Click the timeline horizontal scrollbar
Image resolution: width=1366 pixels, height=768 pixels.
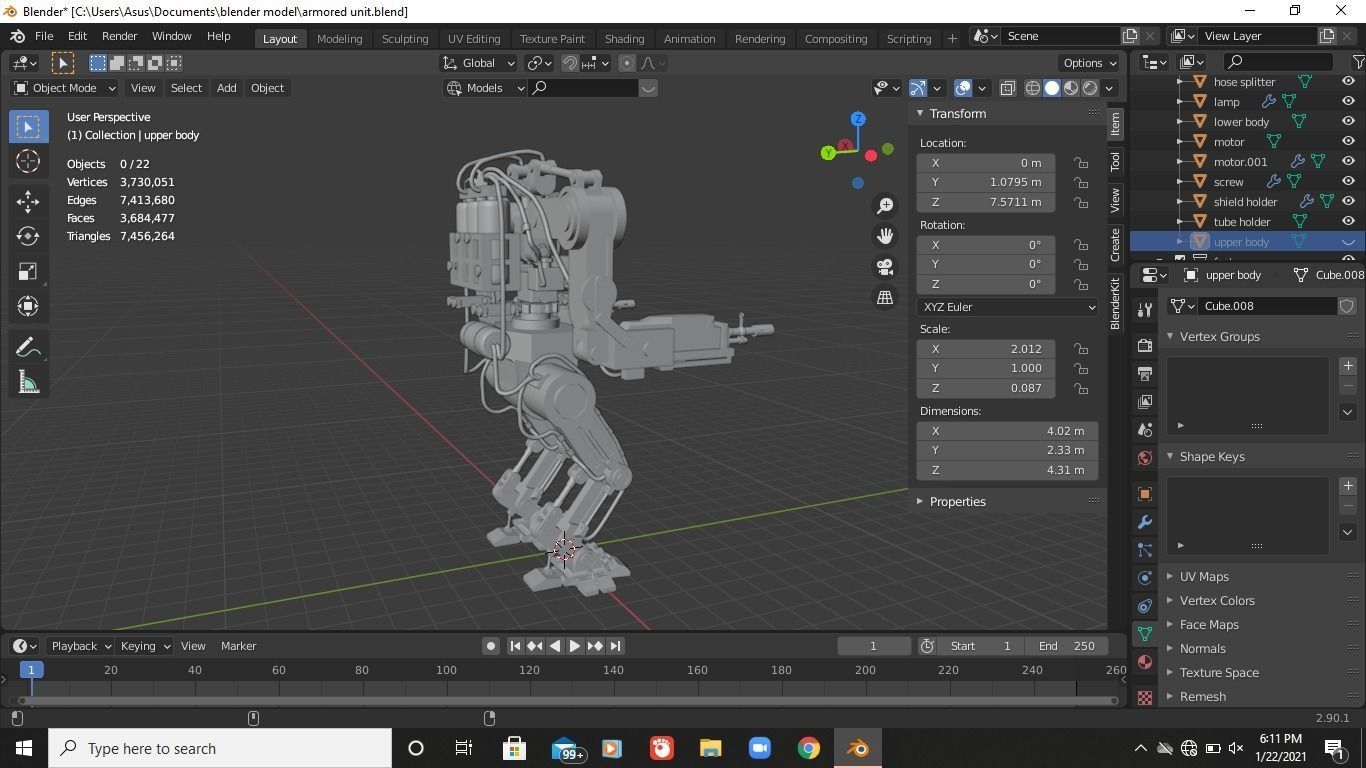pyautogui.click(x=567, y=700)
